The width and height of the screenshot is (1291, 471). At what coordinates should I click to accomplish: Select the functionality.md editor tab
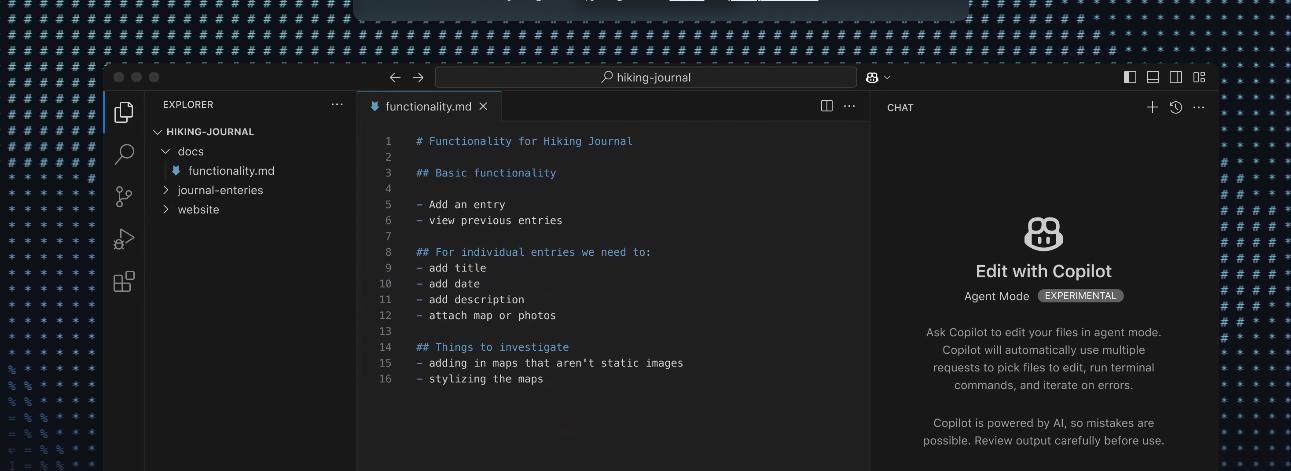[429, 106]
